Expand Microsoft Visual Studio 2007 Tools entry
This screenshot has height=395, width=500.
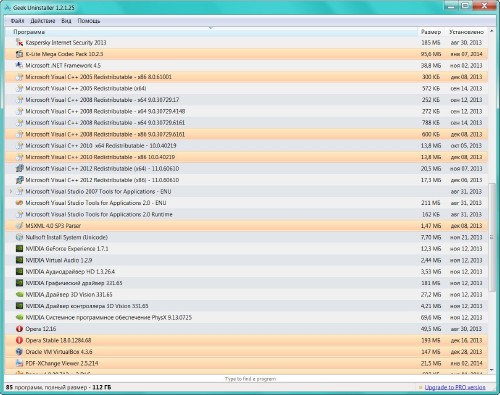tap(11, 191)
